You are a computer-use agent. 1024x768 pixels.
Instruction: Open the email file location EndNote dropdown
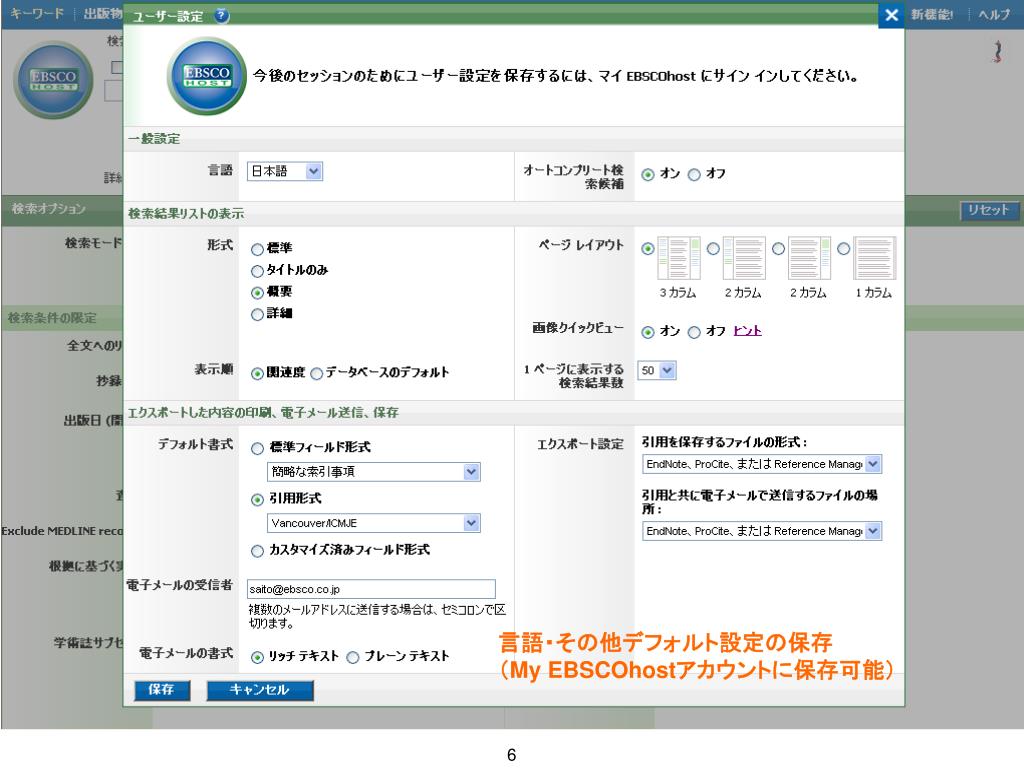[x=762, y=531]
